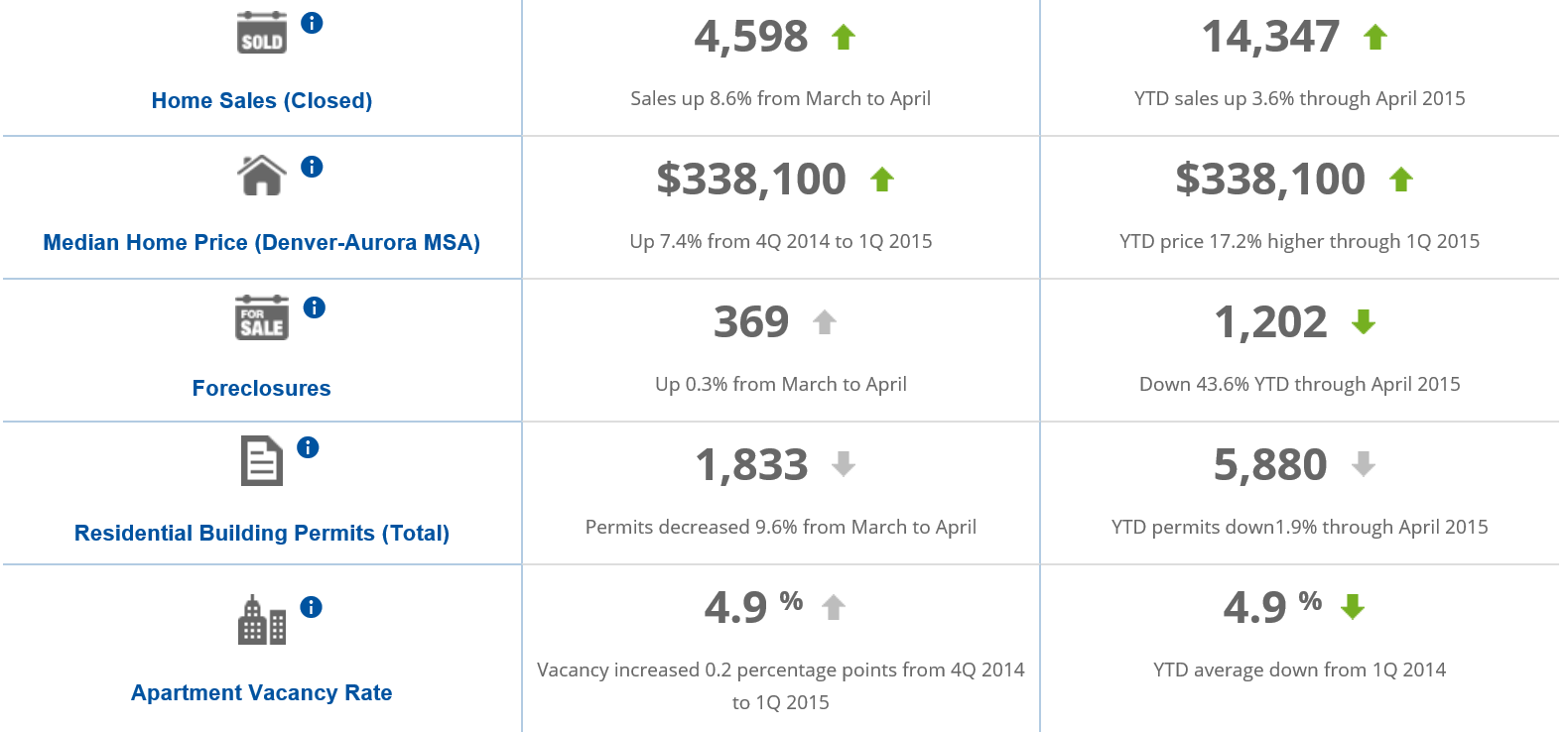Click green up arrow next to 4,598
This screenshot has height=732, width=1568.
[844, 38]
